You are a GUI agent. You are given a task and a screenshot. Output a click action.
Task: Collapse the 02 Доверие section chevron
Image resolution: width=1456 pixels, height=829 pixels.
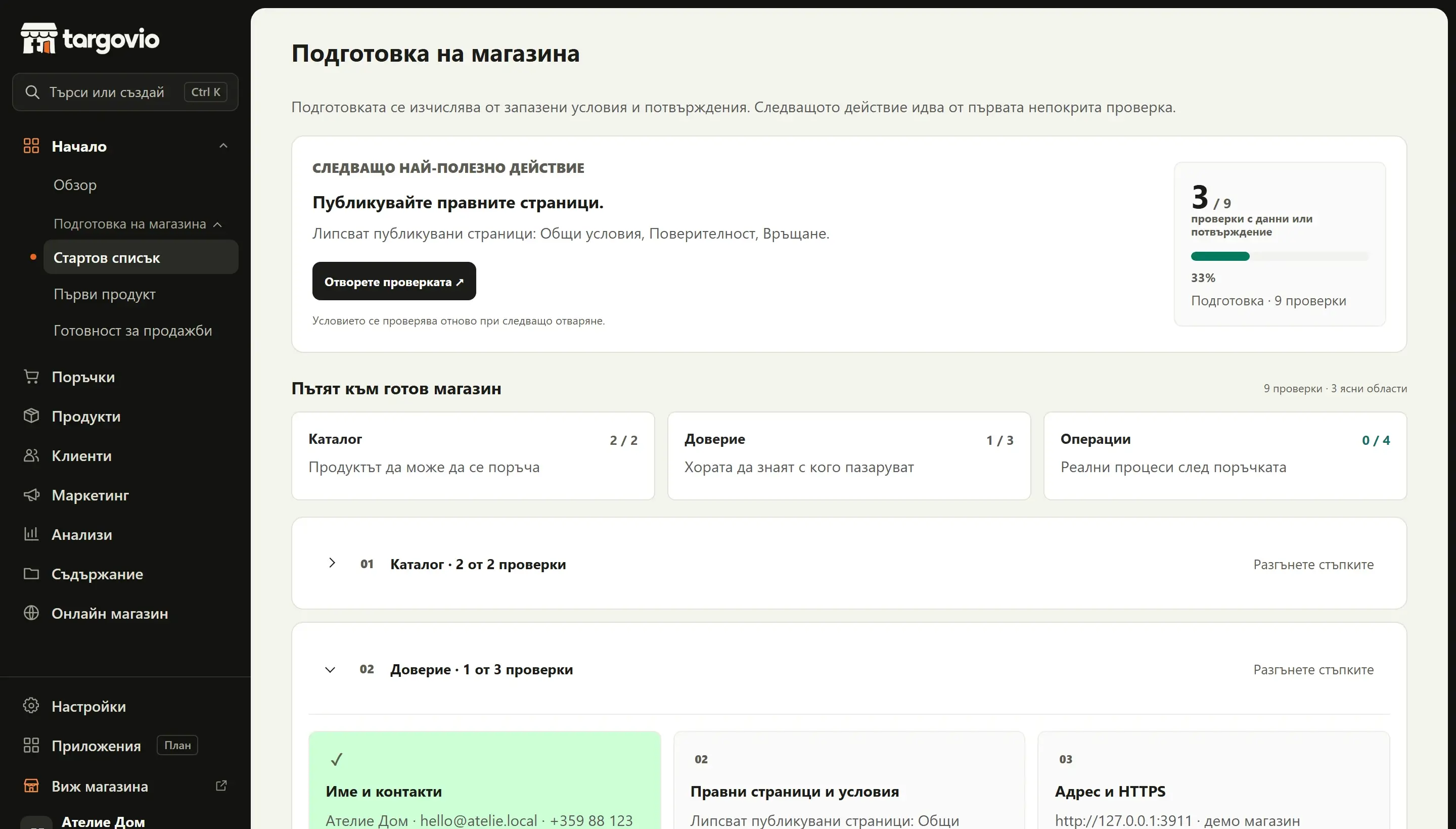330,670
